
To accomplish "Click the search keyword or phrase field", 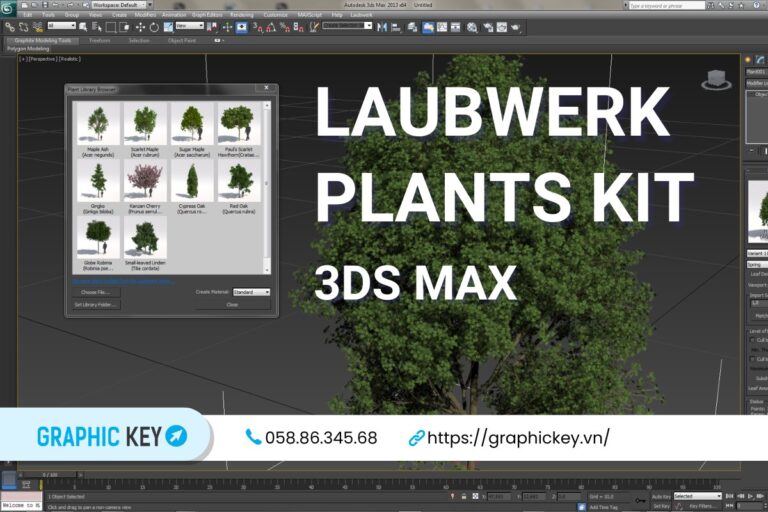I will (x=667, y=5).
